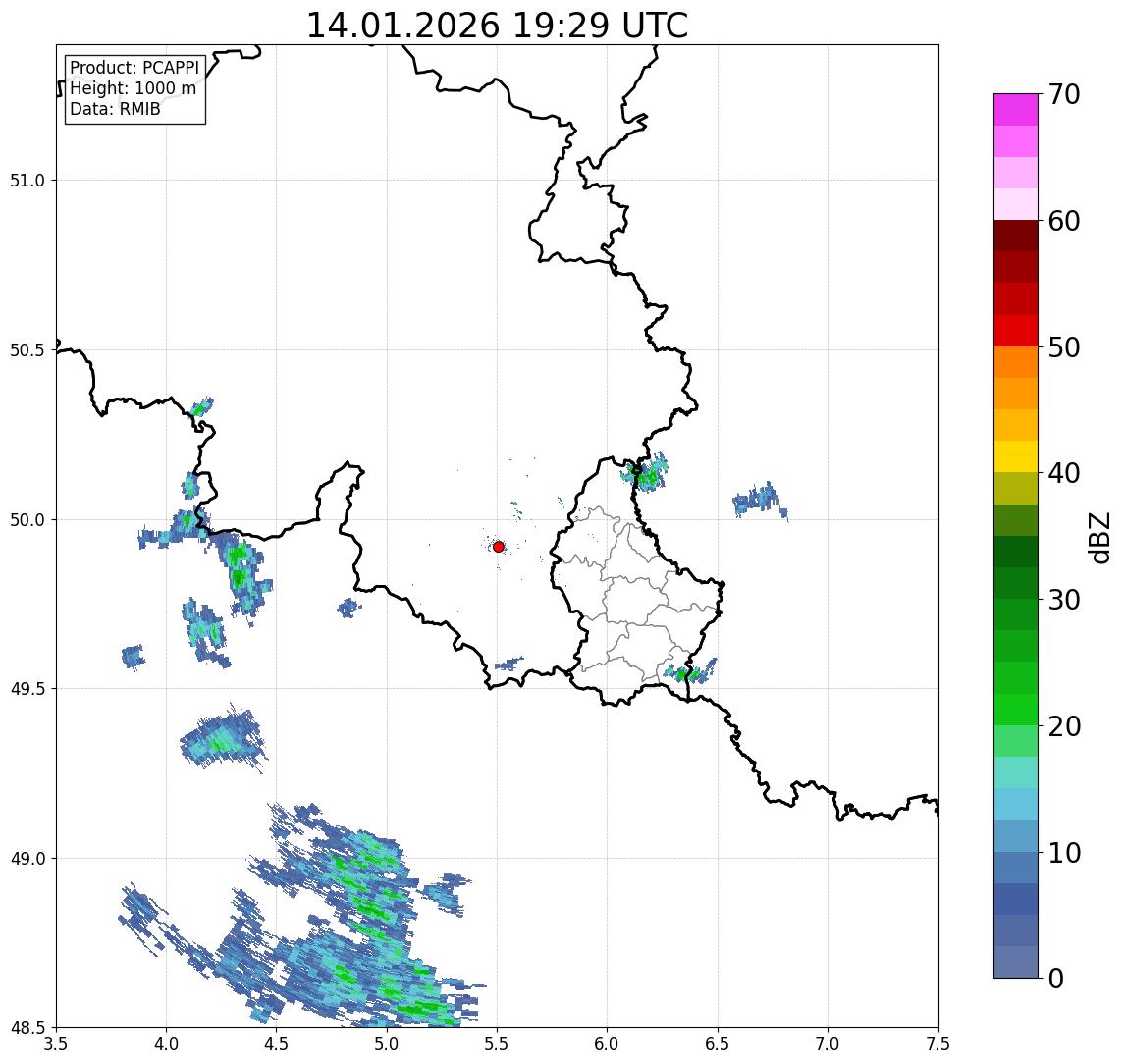
Task: Click the light blue colorbar segment just above 10
Action: pos(1016,835)
